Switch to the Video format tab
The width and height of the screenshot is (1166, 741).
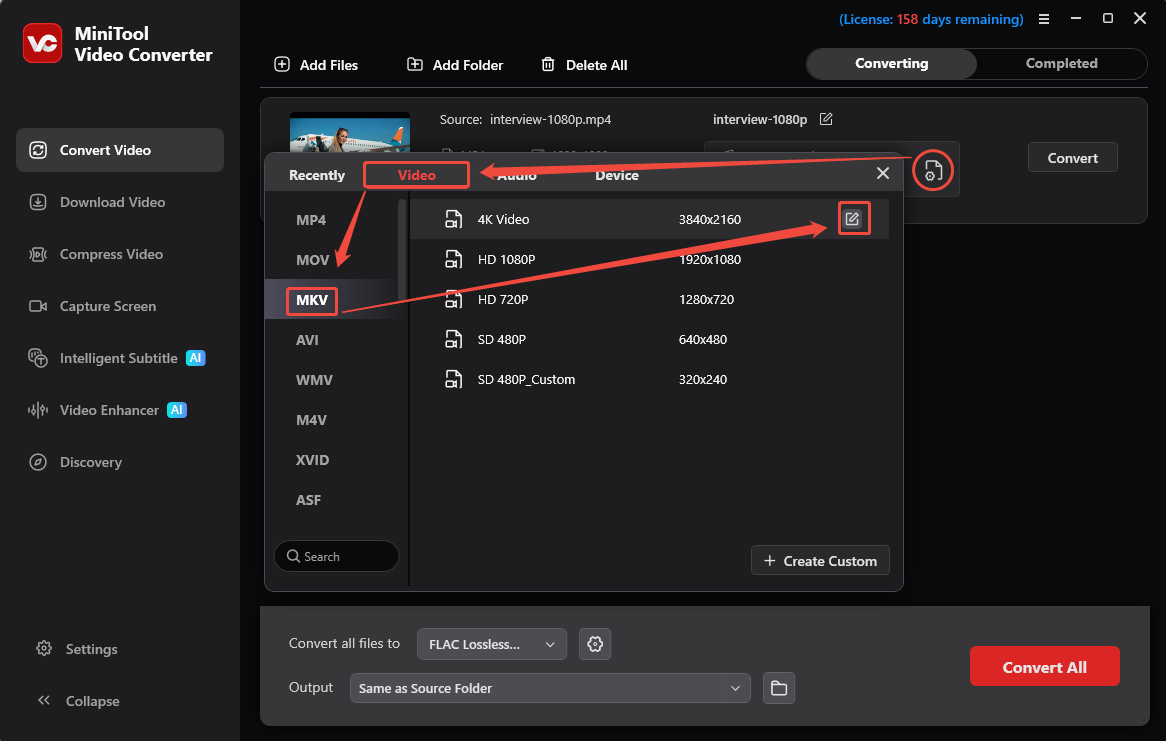416,176
